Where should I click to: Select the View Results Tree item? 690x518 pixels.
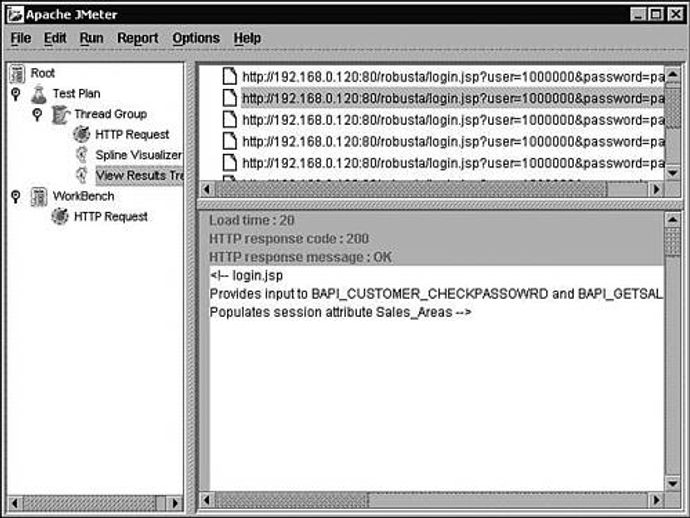pyautogui.click(x=139, y=176)
